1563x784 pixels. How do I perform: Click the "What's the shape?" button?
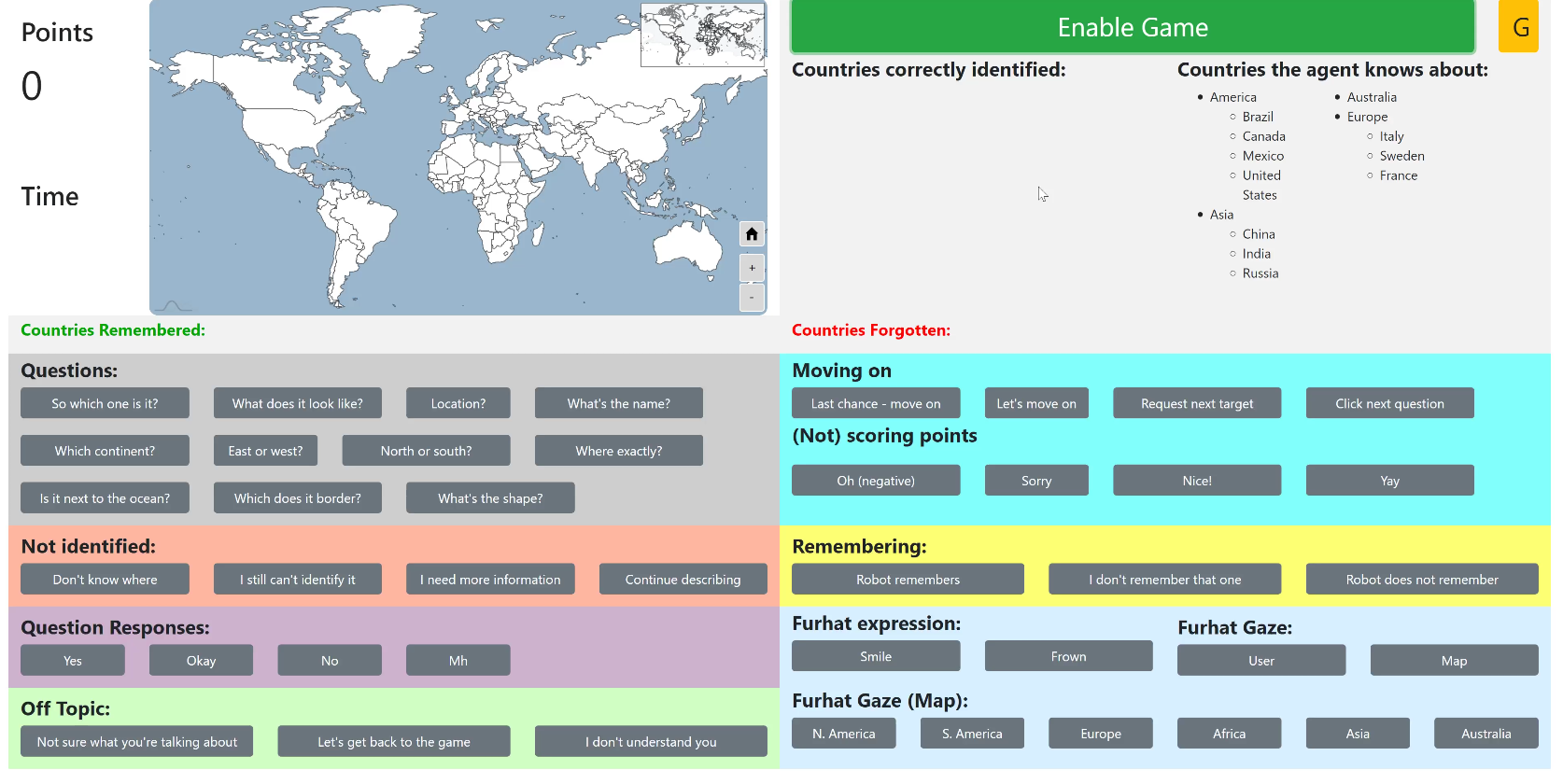[490, 498]
